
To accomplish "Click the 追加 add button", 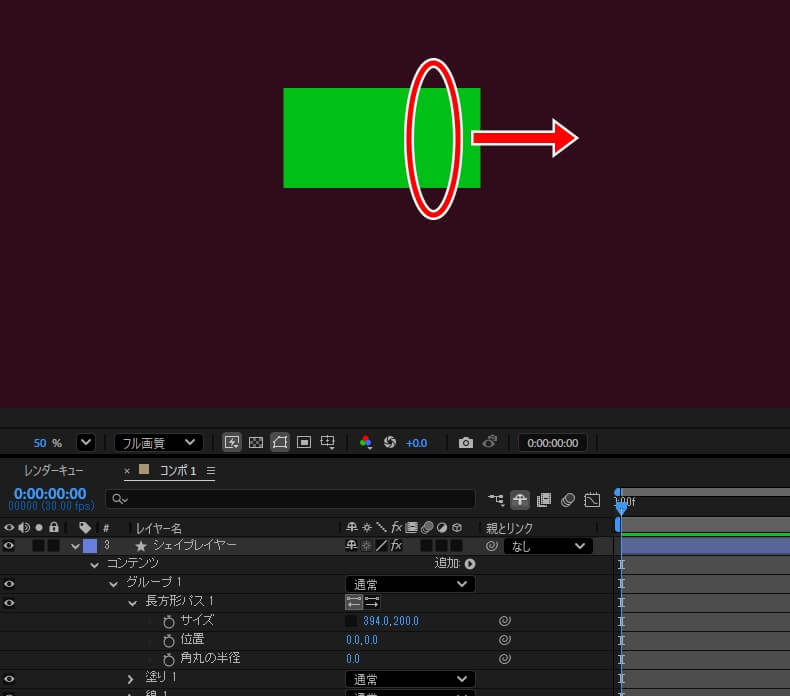I will [x=455, y=564].
